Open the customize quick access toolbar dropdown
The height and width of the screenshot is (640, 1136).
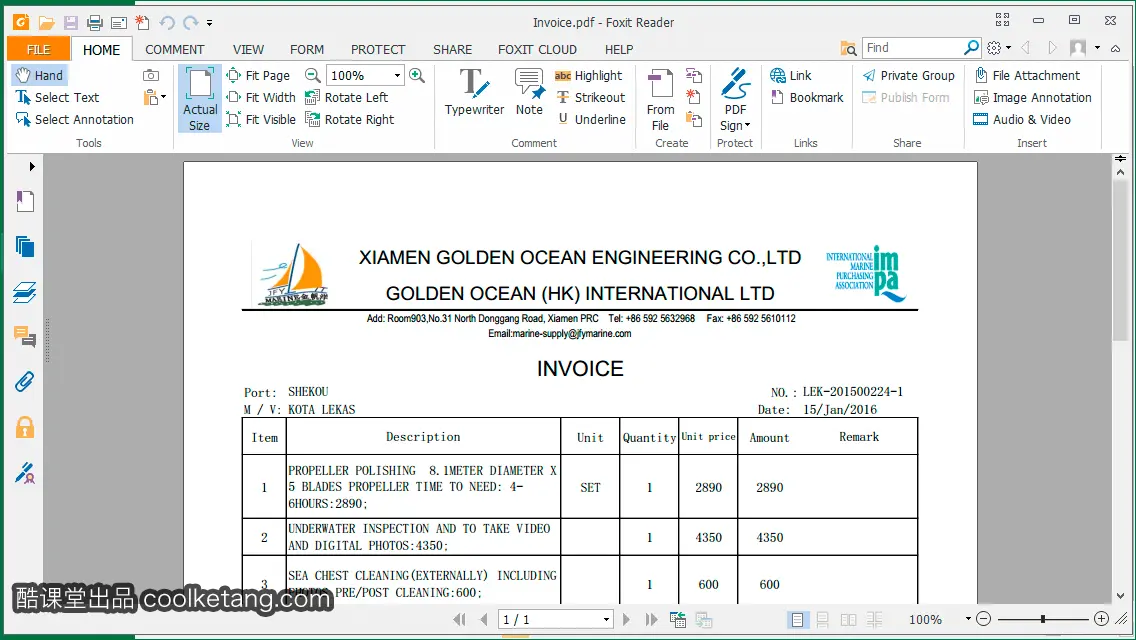209,23
